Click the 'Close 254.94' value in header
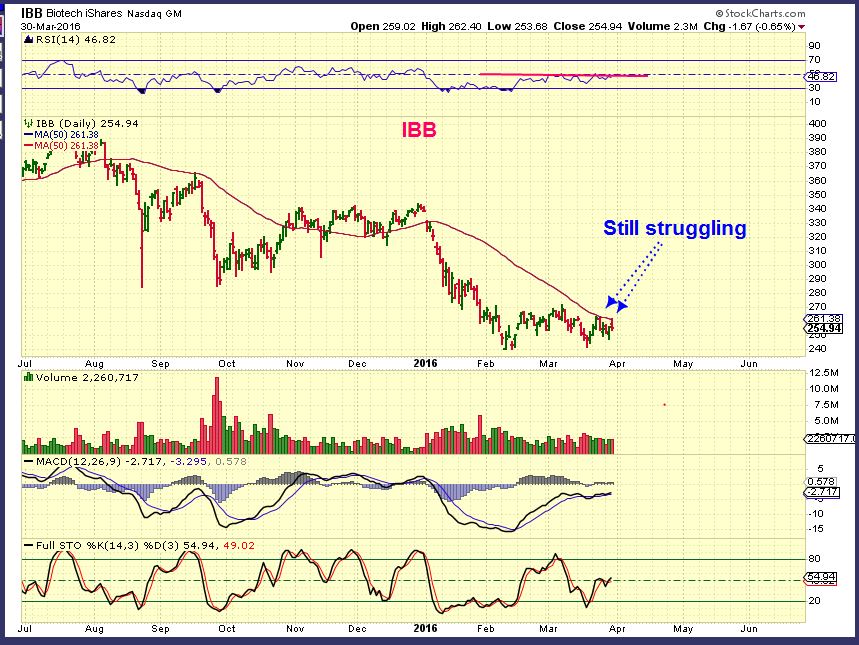This screenshot has width=859, height=645. pyautogui.click(x=587, y=26)
